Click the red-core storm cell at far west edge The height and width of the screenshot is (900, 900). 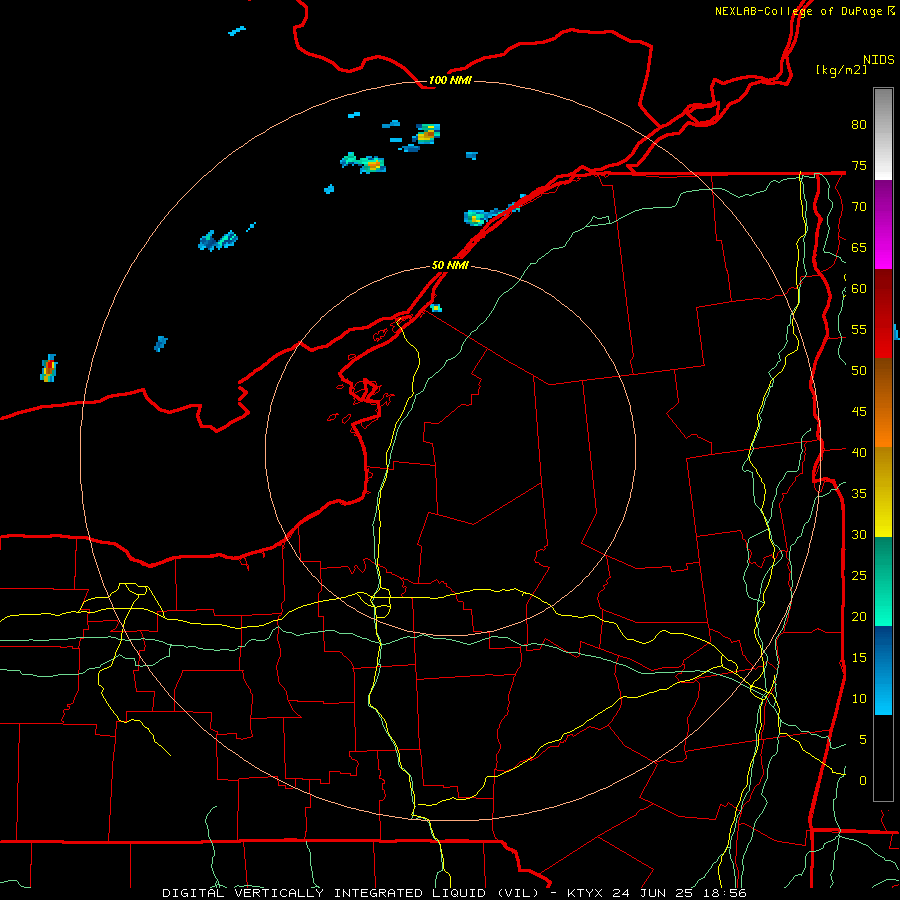(49, 368)
